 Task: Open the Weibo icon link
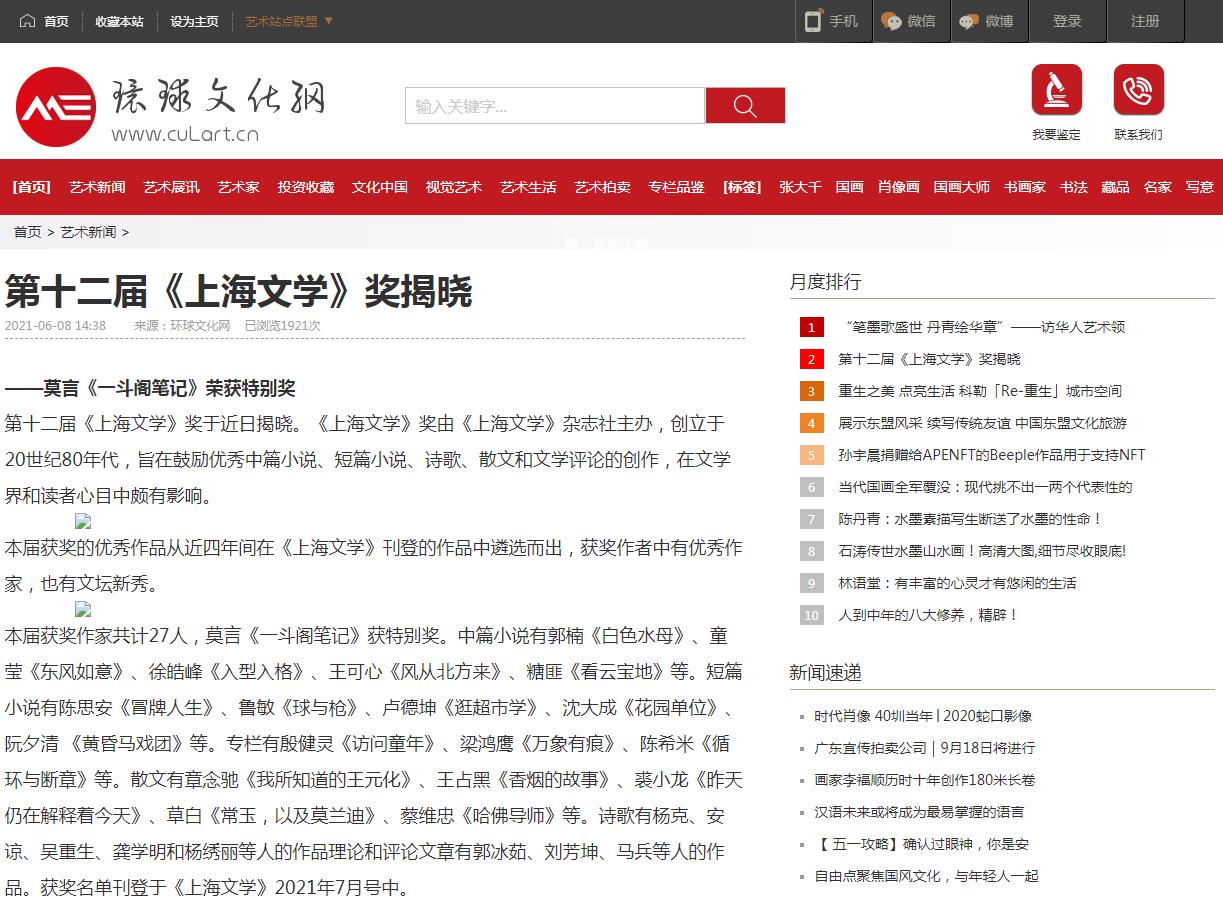[967, 21]
